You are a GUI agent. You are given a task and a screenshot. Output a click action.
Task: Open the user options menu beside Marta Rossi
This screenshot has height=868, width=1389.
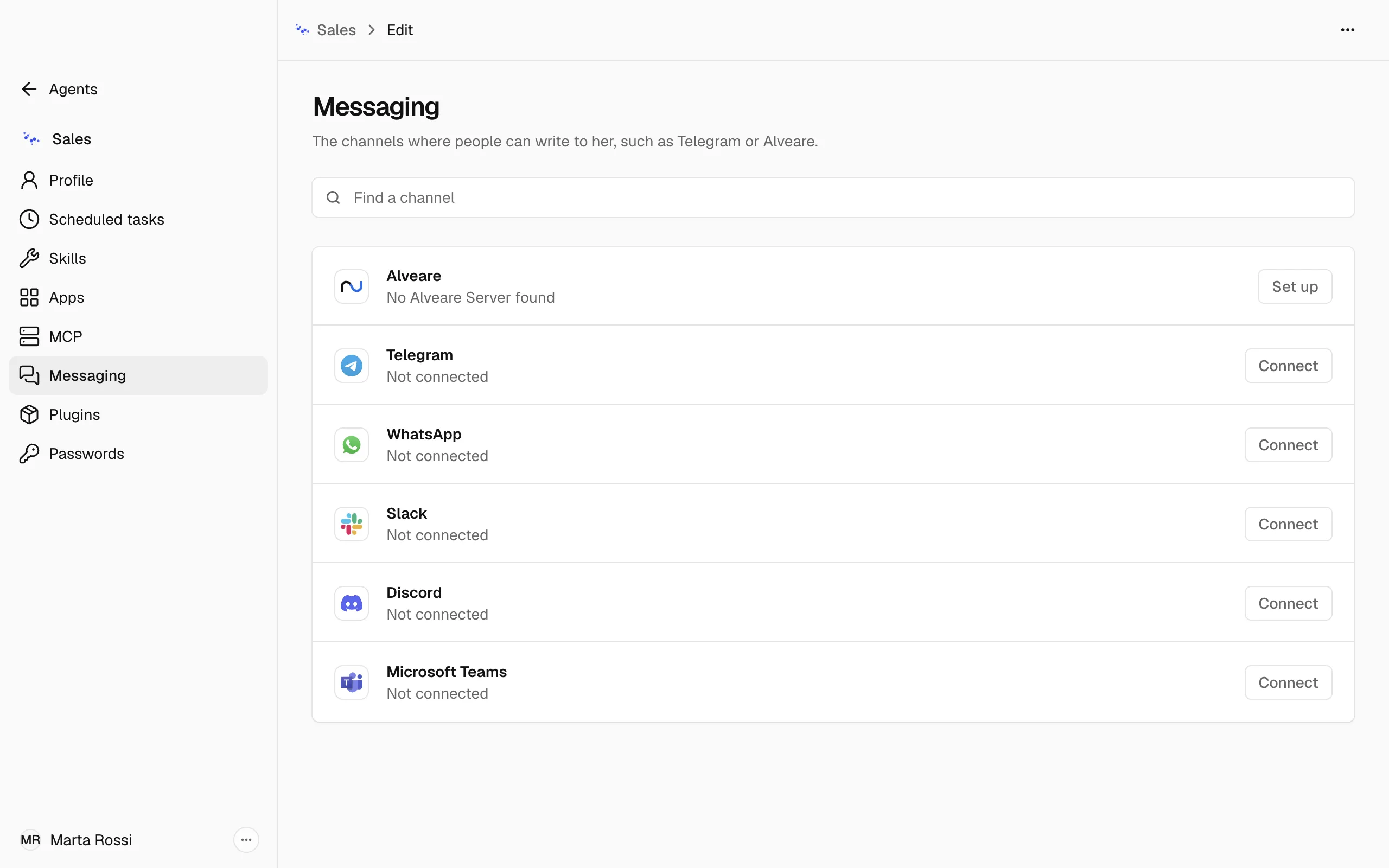246,840
